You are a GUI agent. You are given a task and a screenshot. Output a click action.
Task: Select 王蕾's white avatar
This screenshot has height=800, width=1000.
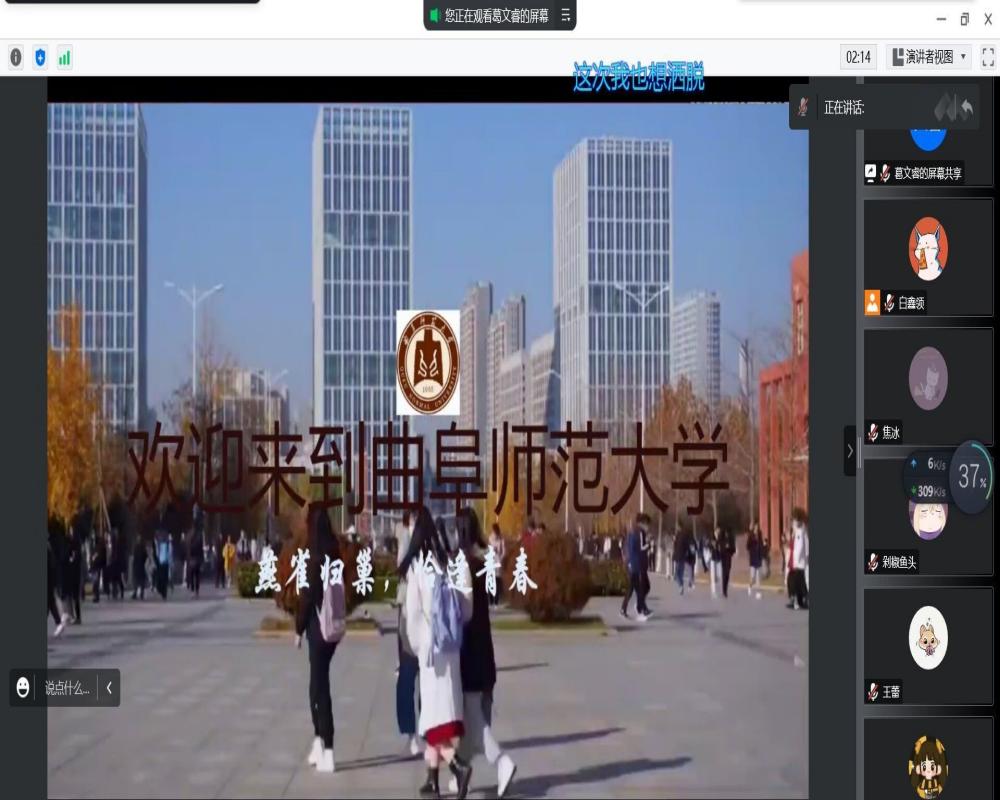coord(928,637)
